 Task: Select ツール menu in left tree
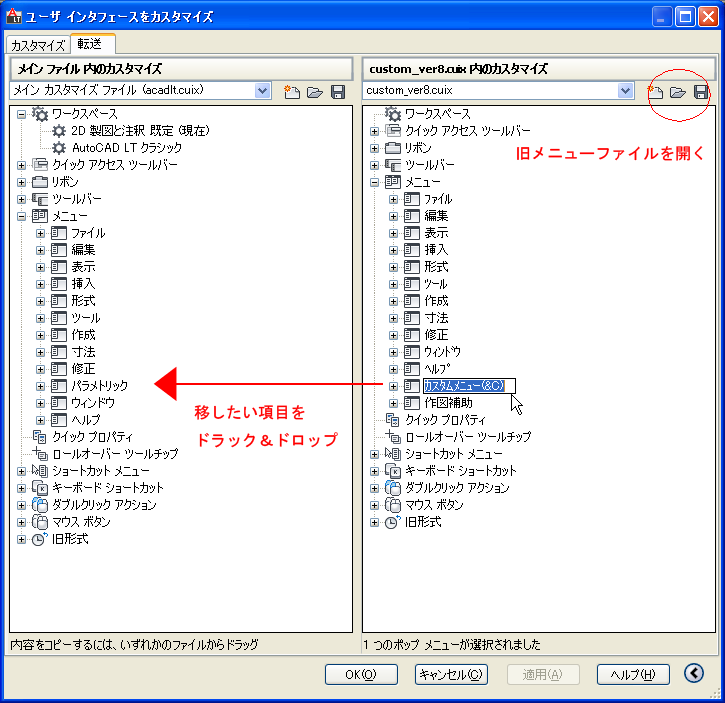coord(86,318)
